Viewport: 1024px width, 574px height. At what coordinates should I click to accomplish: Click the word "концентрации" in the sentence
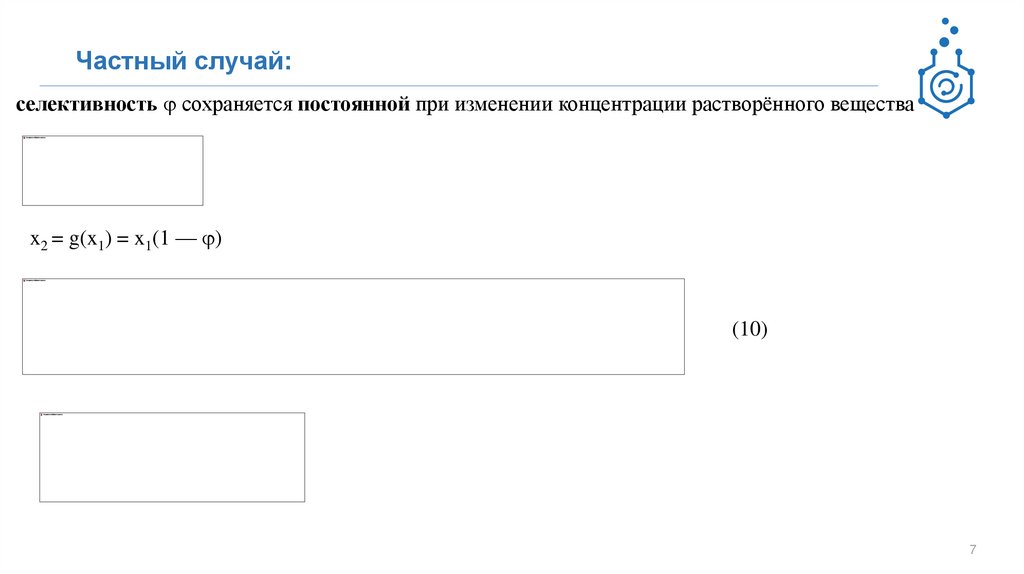[x=622, y=105]
